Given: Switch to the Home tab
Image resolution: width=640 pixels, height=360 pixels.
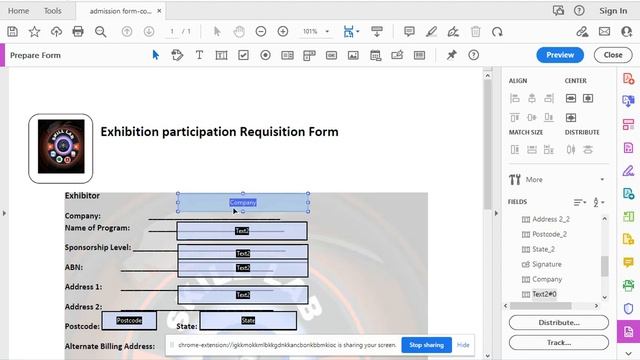Looking at the screenshot, I should pyautogui.click(x=18, y=11).
